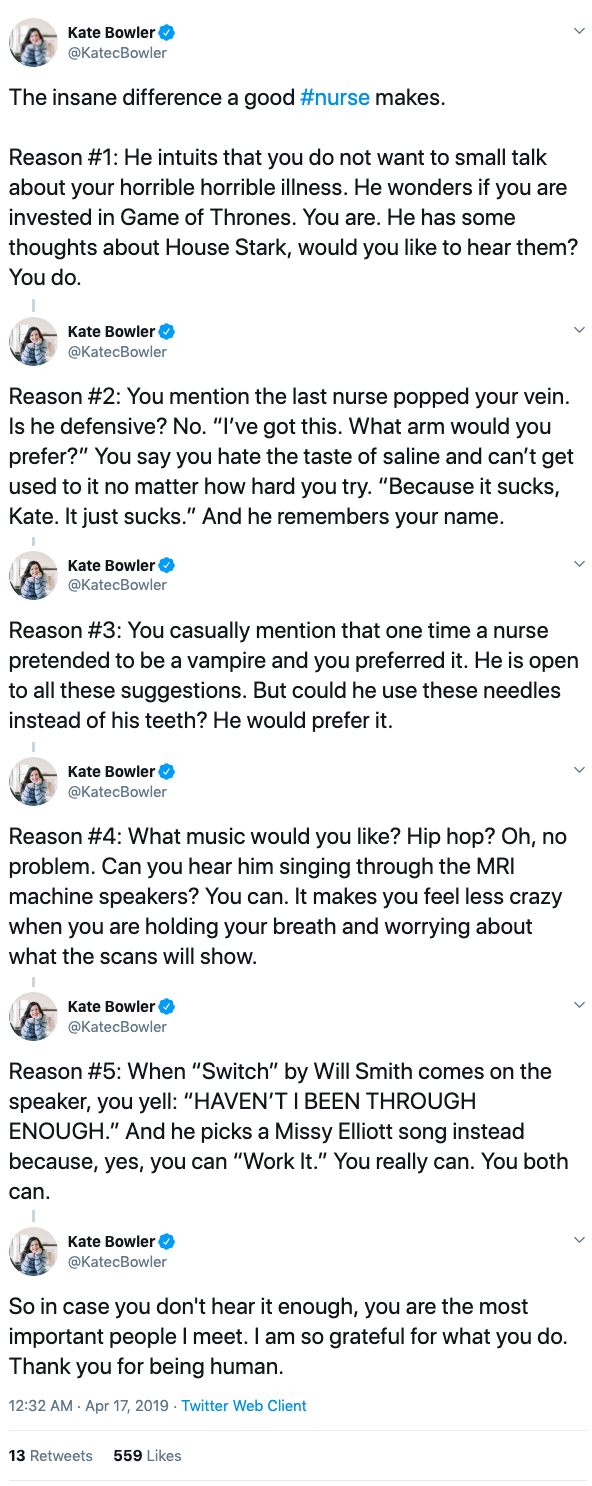Click verified badge on Reason #4 tweet
592x1486 pixels.
[x=168, y=771]
